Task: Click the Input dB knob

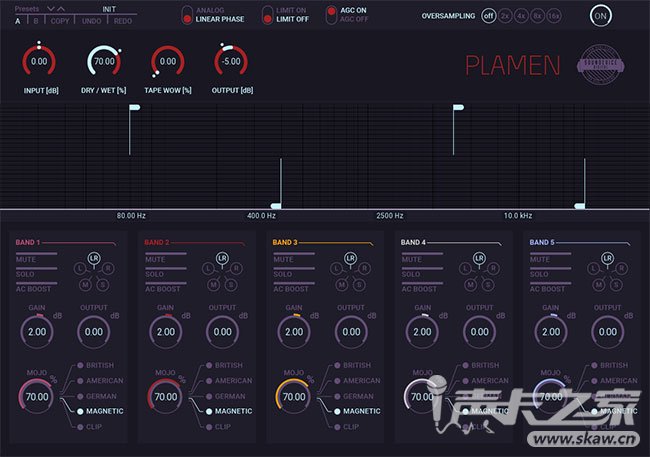Action: pos(39,61)
